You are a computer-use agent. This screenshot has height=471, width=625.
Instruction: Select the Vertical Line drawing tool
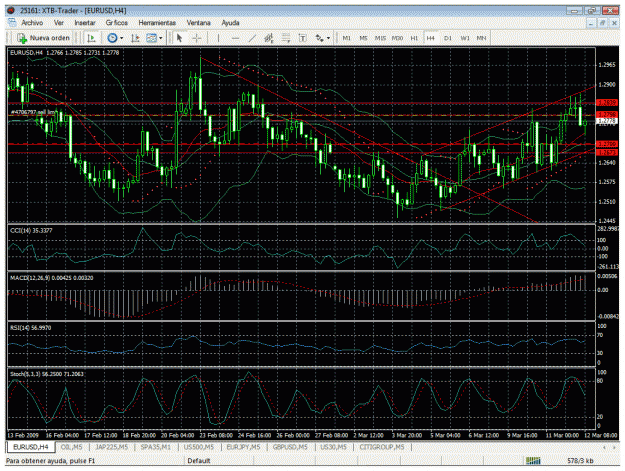pos(218,38)
